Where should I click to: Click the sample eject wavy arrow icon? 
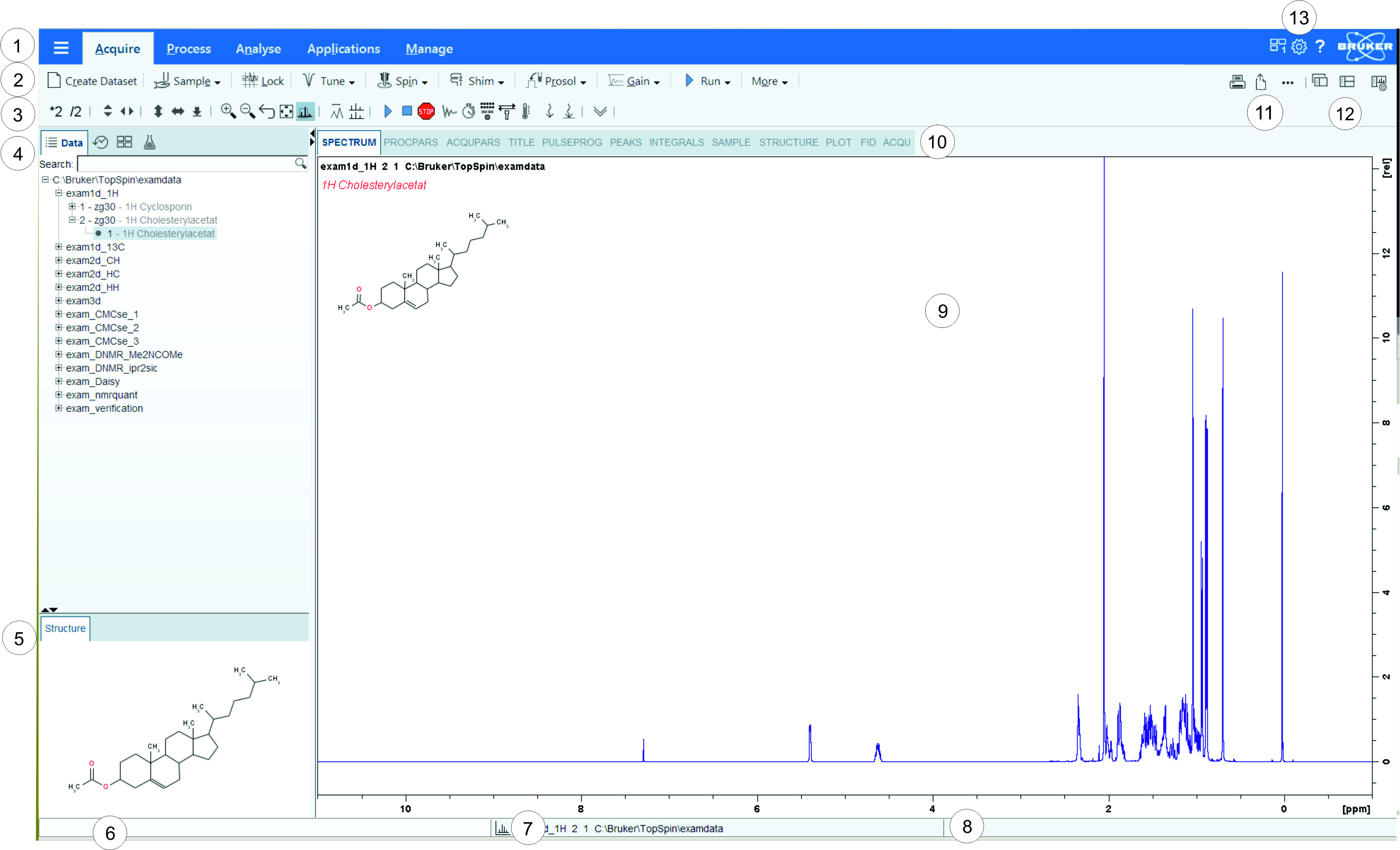click(550, 111)
